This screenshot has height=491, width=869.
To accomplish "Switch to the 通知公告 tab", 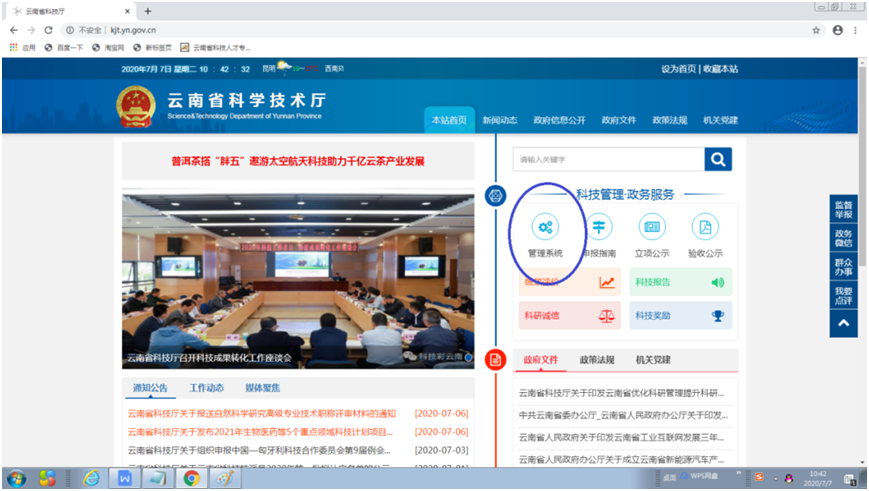I will tap(150, 388).
